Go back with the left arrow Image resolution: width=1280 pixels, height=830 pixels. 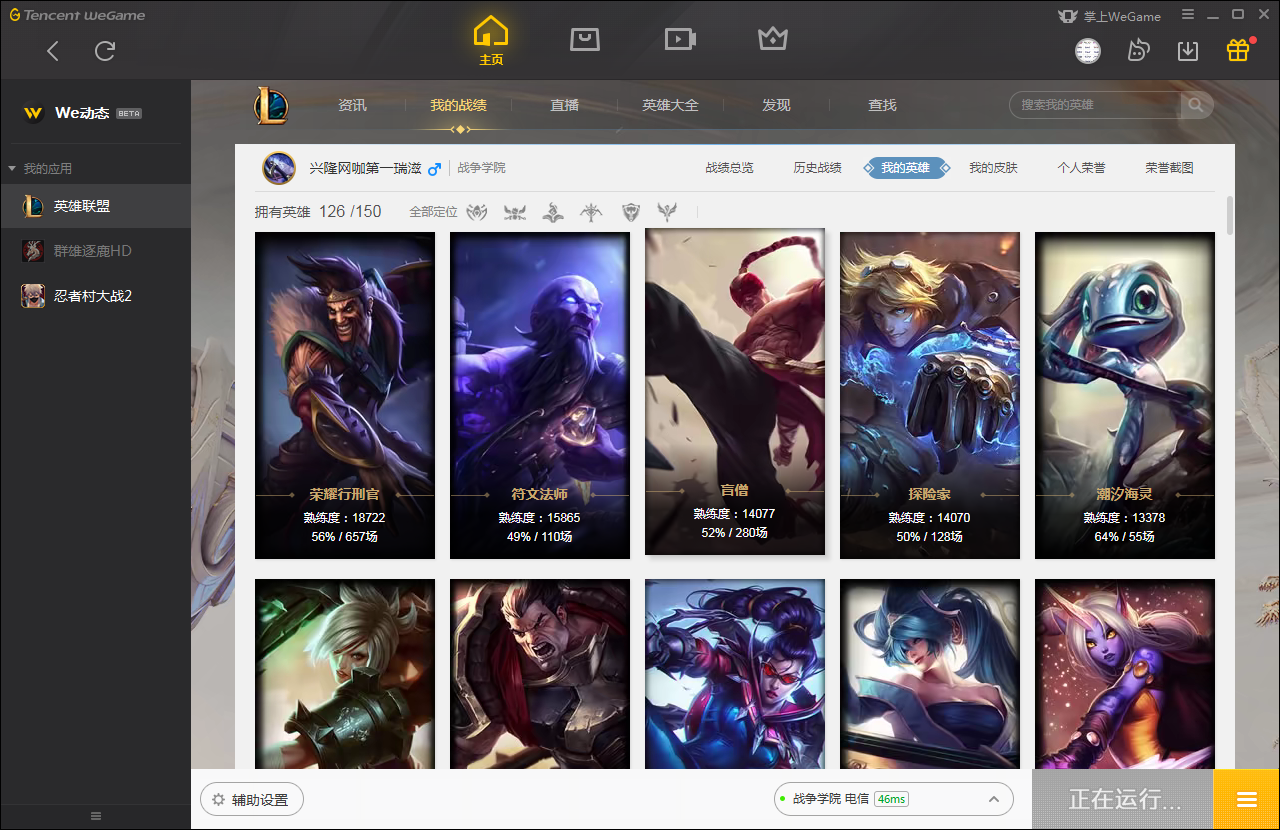[x=53, y=51]
